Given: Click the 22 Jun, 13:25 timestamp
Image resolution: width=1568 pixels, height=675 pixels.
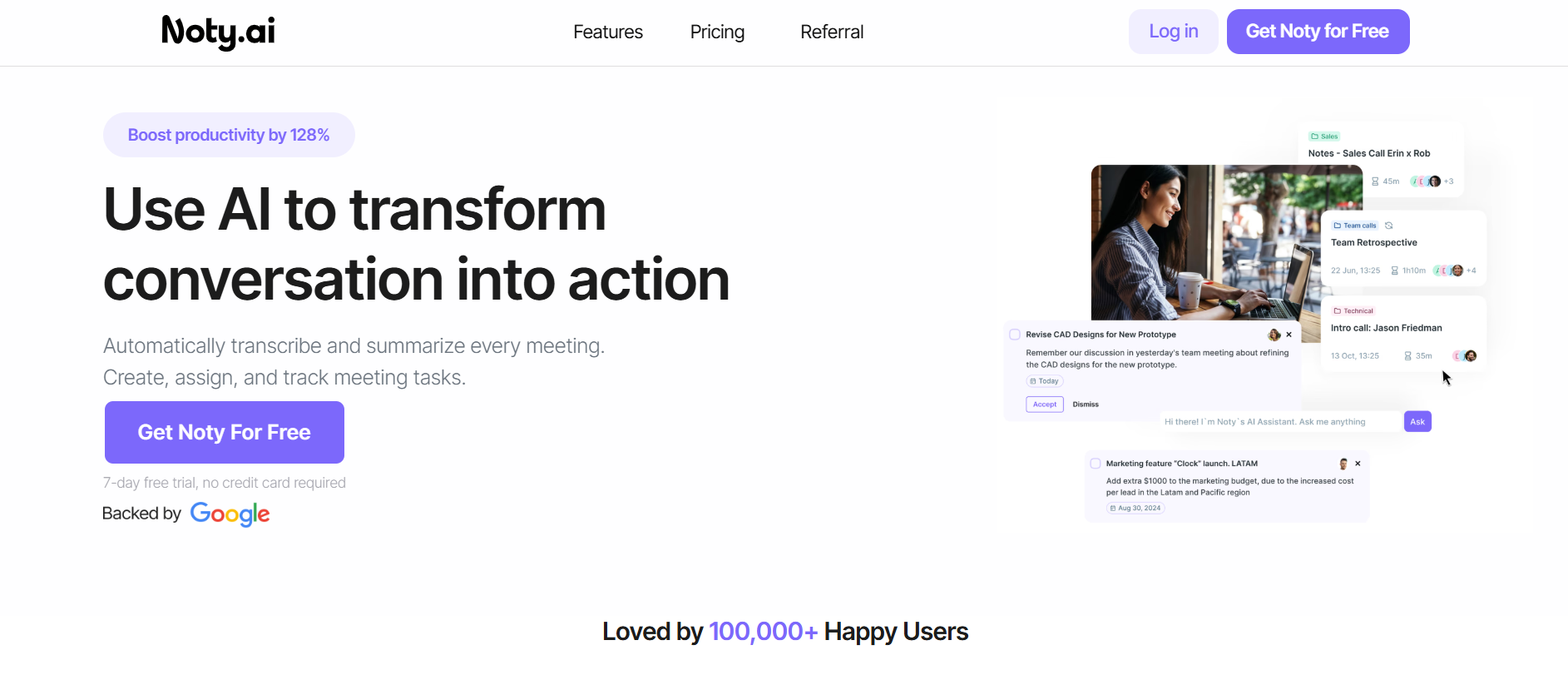Looking at the screenshot, I should [x=1355, y=270].
